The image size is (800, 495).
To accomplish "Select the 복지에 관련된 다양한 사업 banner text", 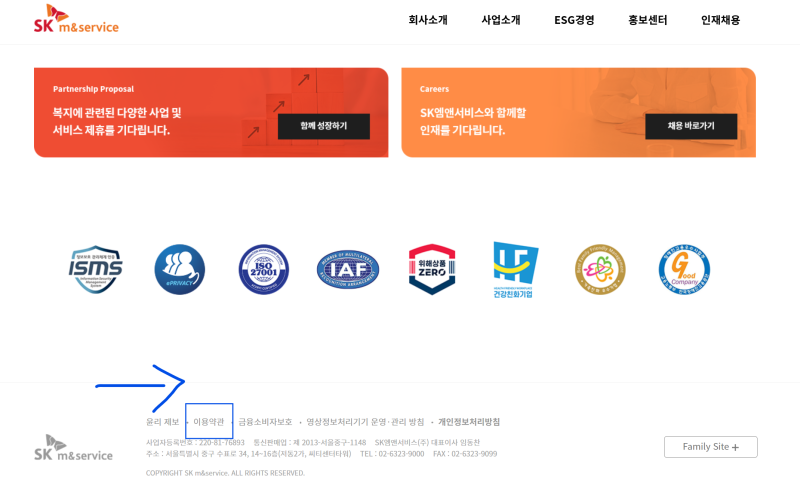I will point(117,113).
